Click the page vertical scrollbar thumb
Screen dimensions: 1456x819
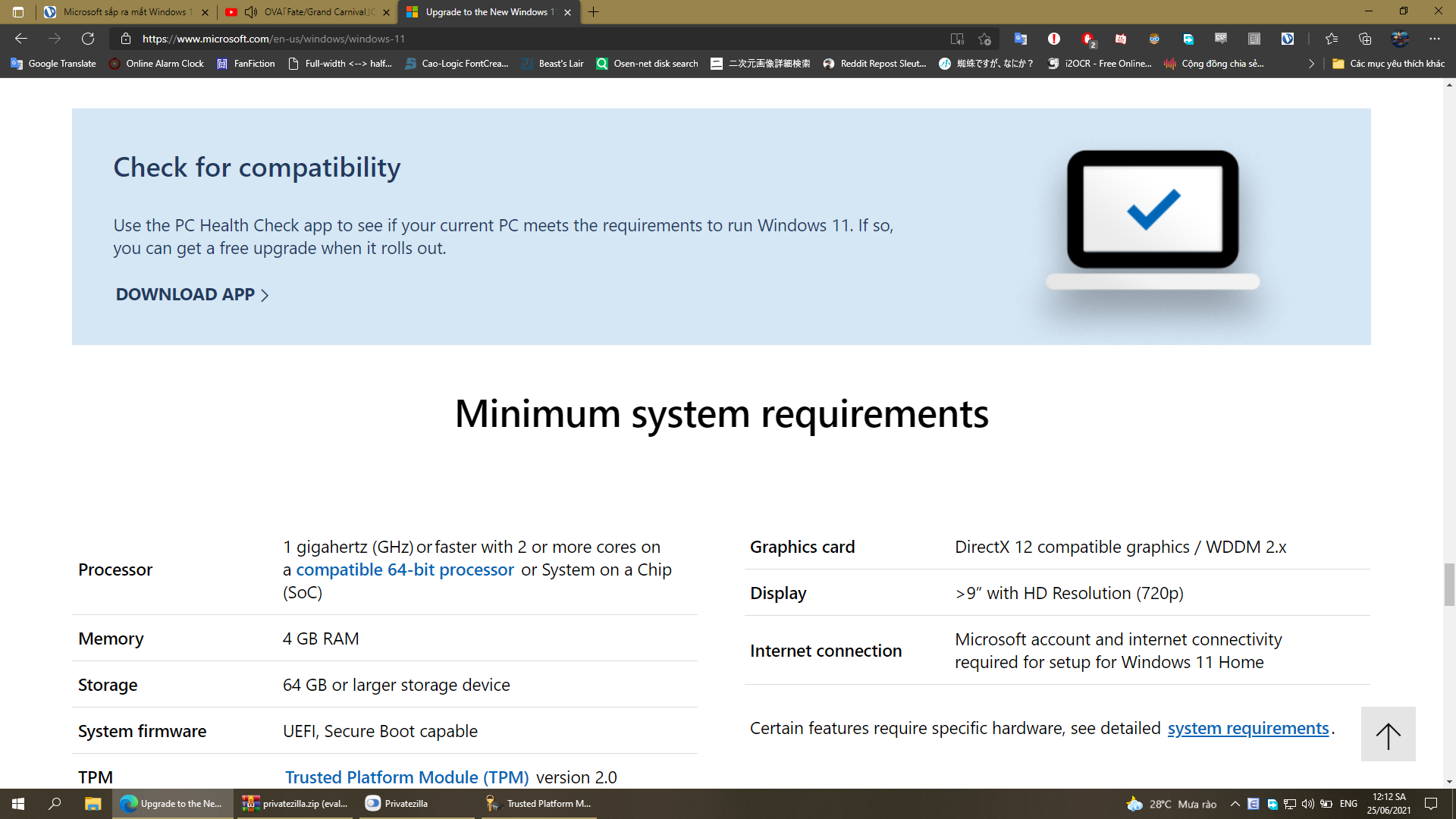pos(1449,585)
